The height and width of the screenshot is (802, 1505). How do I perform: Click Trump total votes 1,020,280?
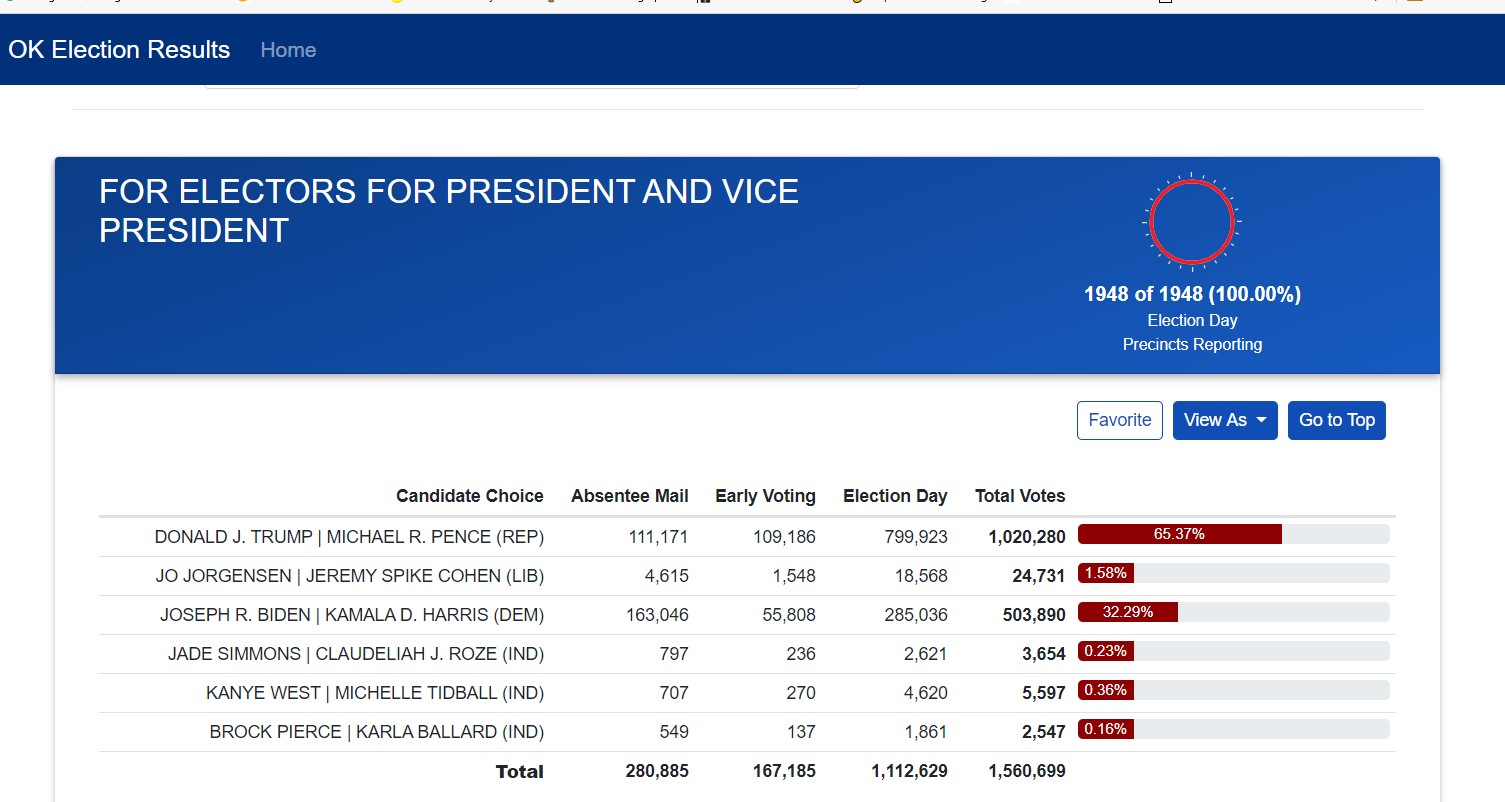click(1027, 537)
